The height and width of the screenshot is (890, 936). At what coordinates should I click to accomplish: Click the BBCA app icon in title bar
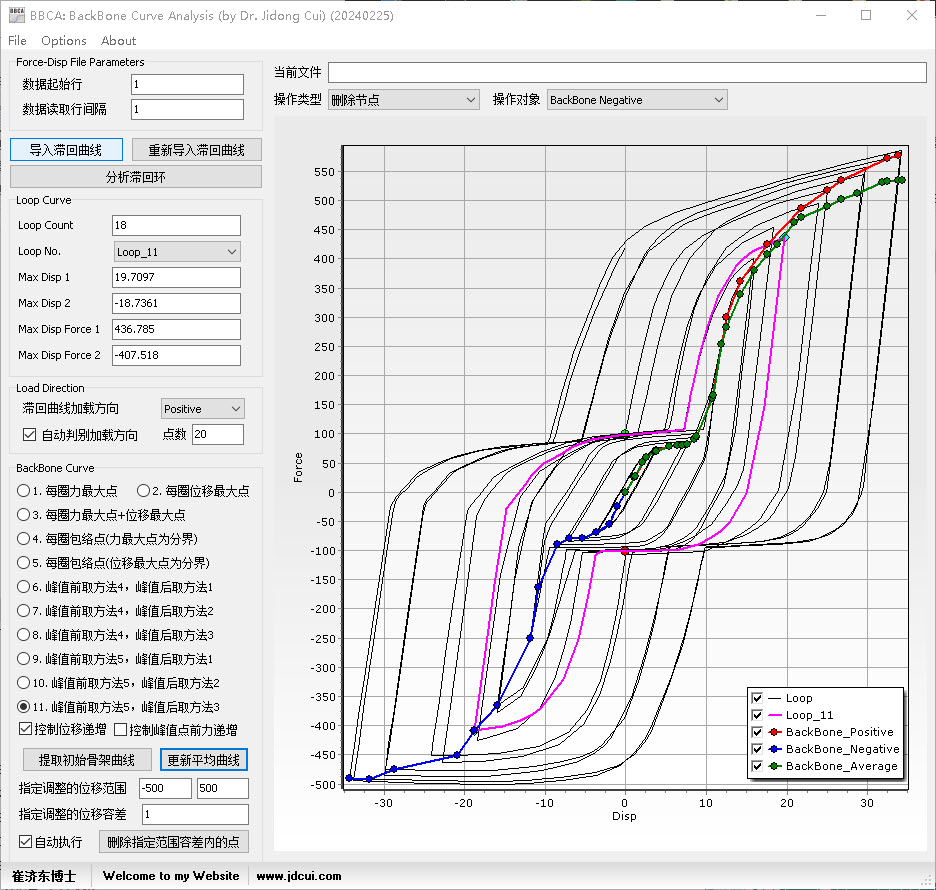coord(17,15)
